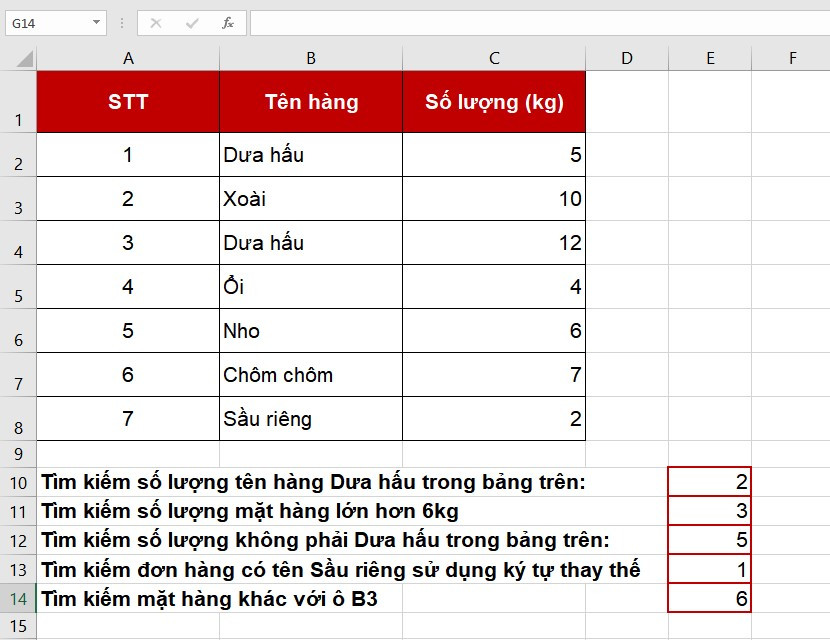Select column A header

(128, 58)
